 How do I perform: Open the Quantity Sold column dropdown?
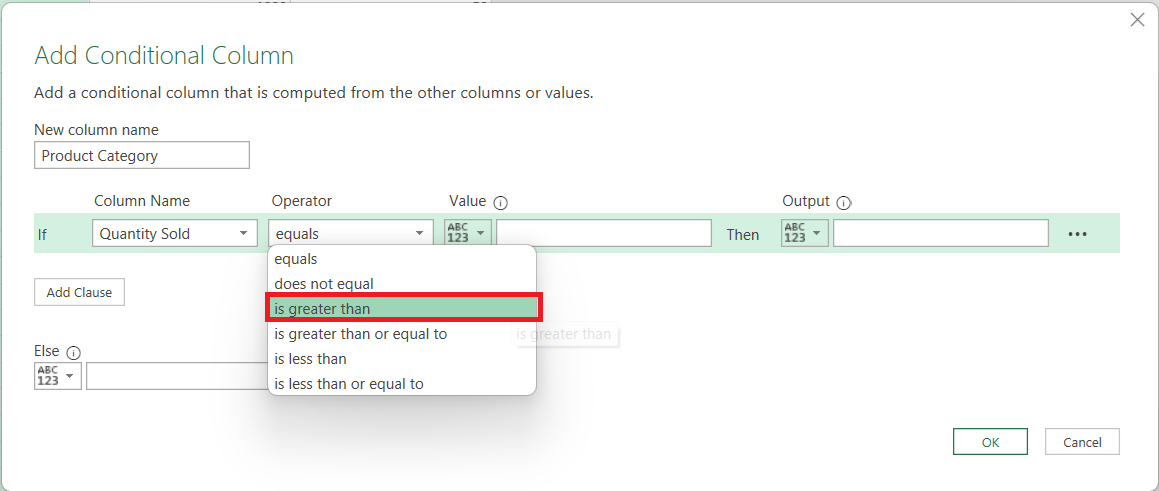pos(175,233)
